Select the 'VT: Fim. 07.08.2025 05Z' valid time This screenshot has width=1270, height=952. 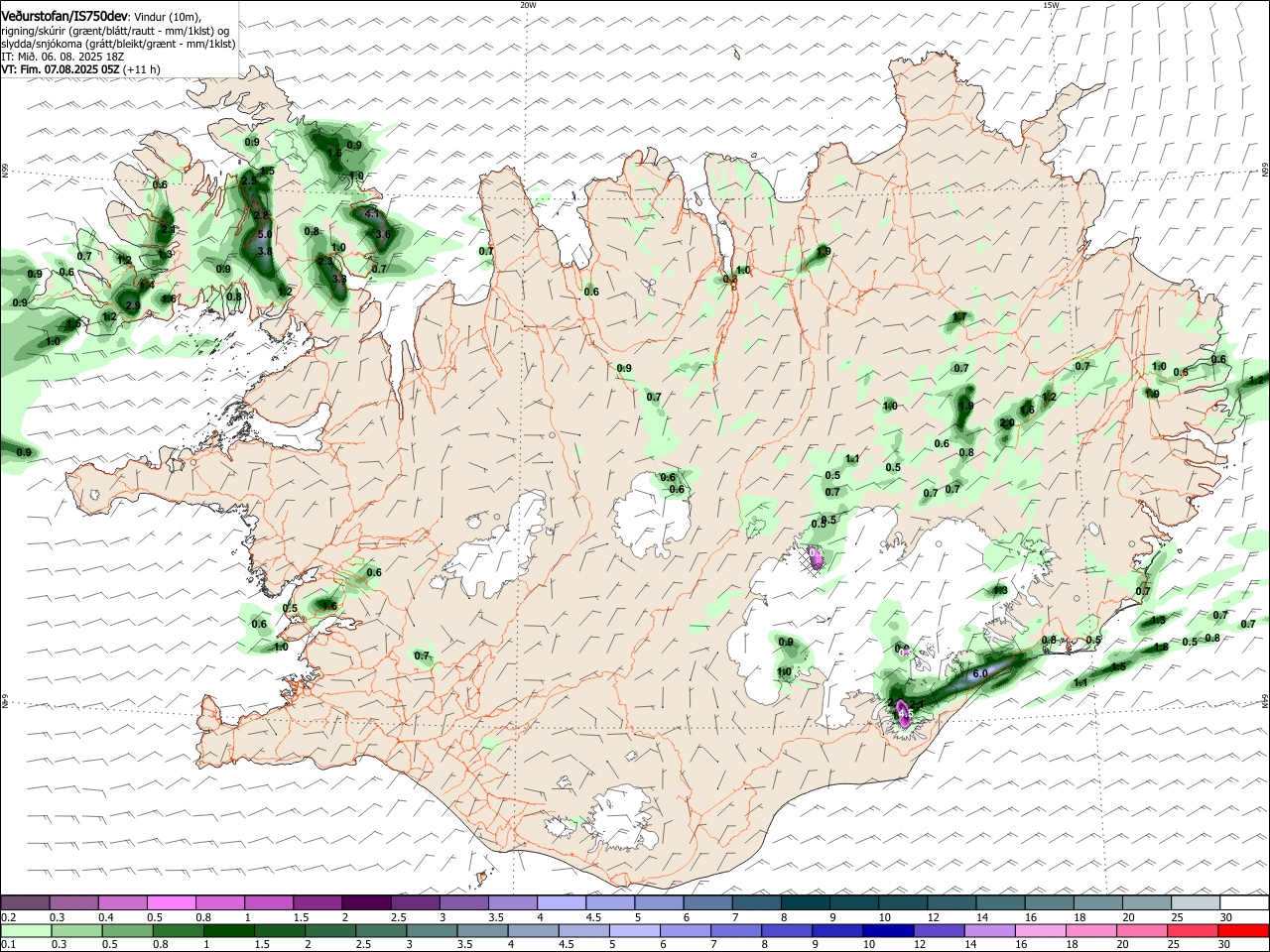pyautogui.click(x=61, y=69)
